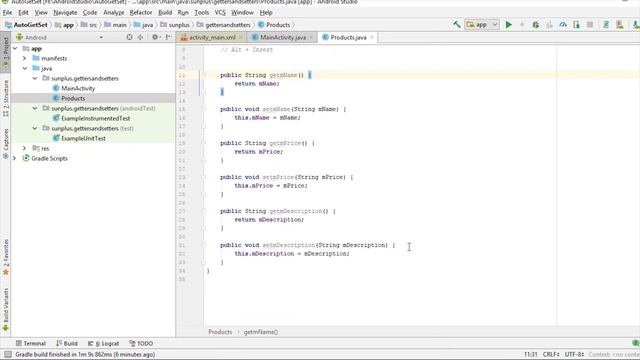The image size is (640, 360).
Task: Click UTF-8 encoding in status bar
Action: pos(574,355)
